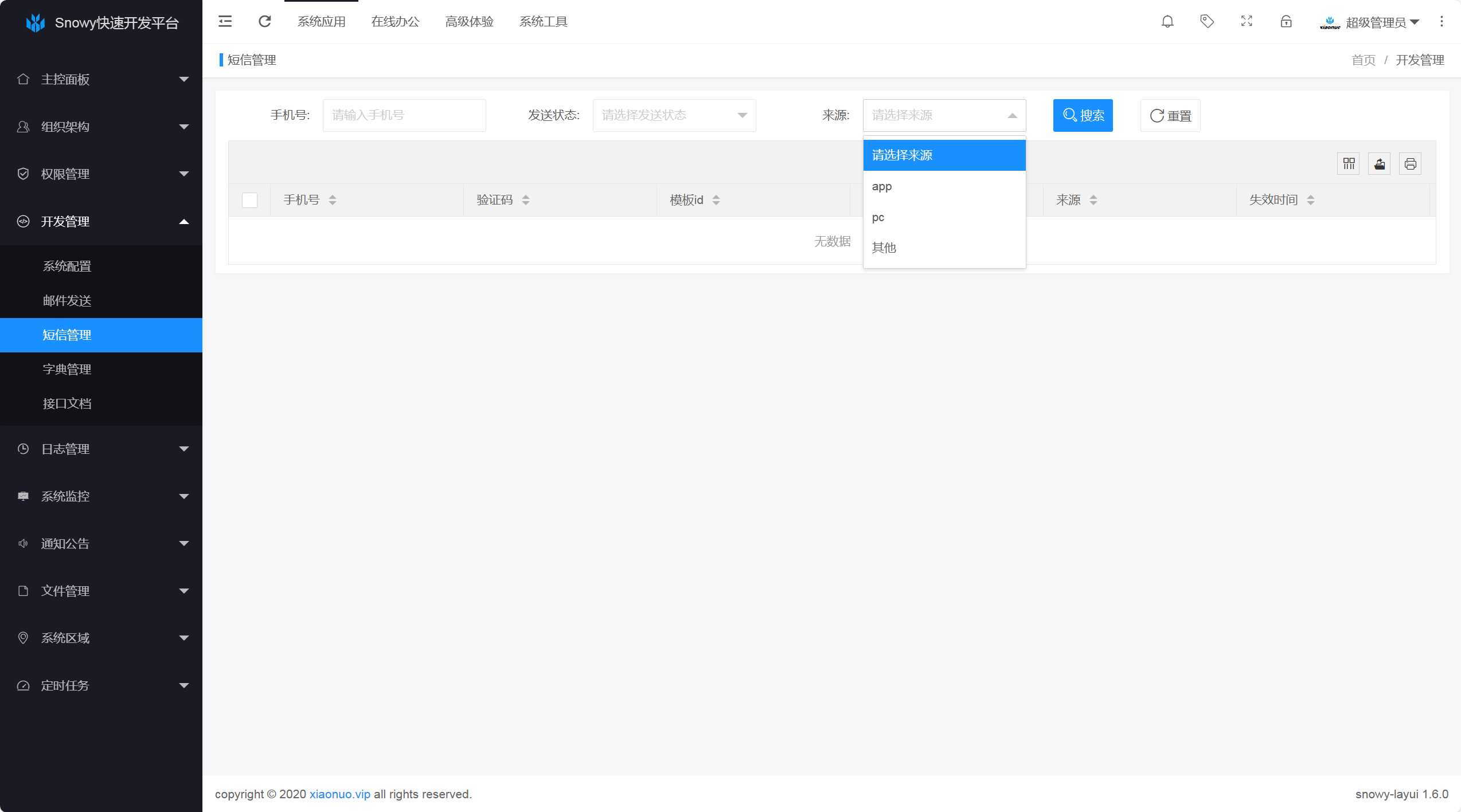This screenshot has height=812, width=1461.
Task: Switch to the 在线办公 top tab
Action: pyautogui.click(x=395, y=22)
